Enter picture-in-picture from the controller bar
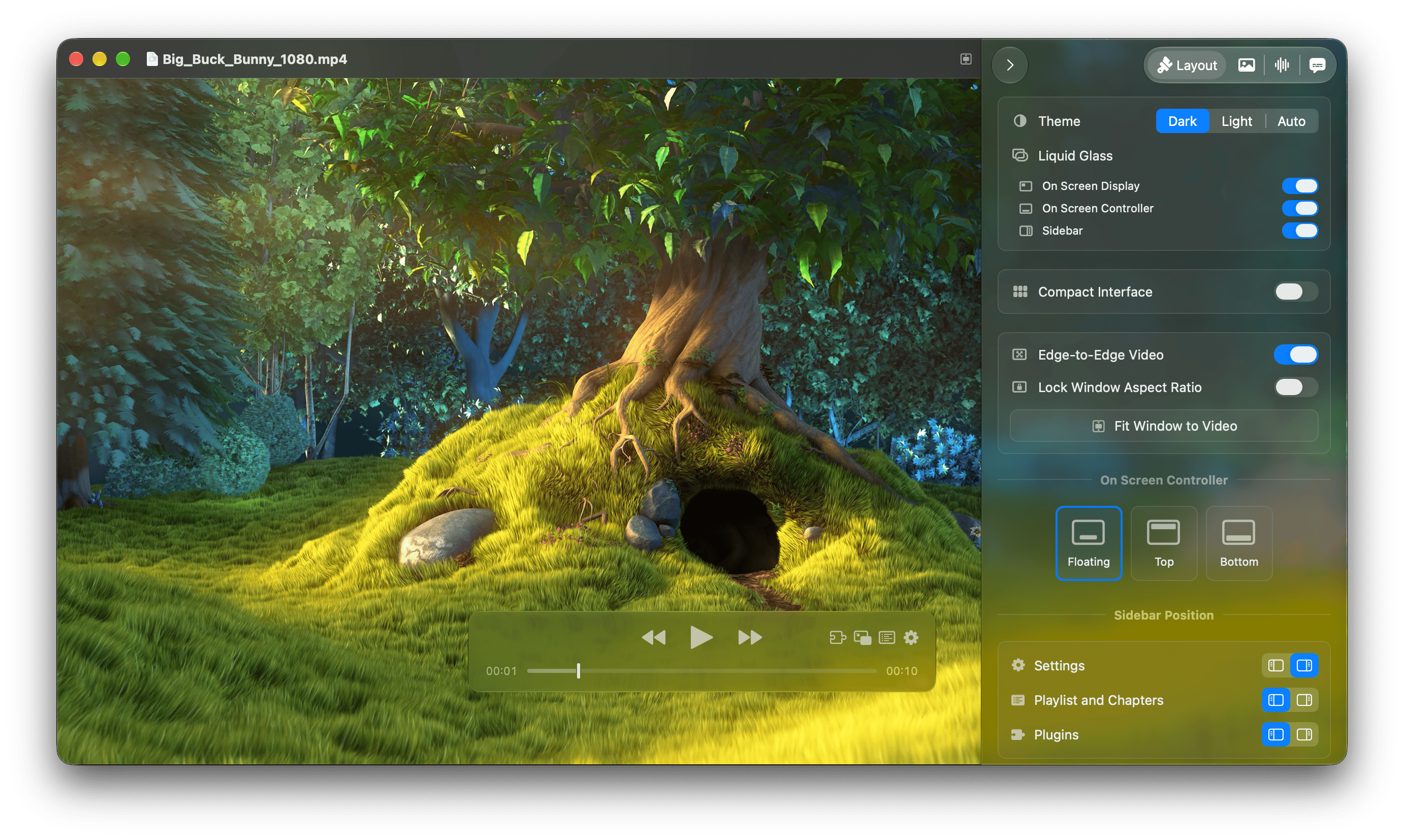1404x840 pixels. point(862,638)
